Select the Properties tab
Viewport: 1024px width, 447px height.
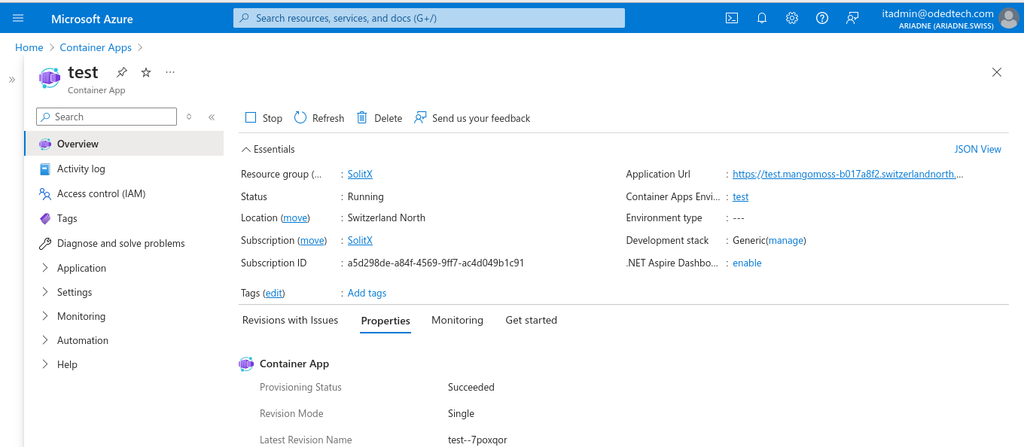[385, 321]
